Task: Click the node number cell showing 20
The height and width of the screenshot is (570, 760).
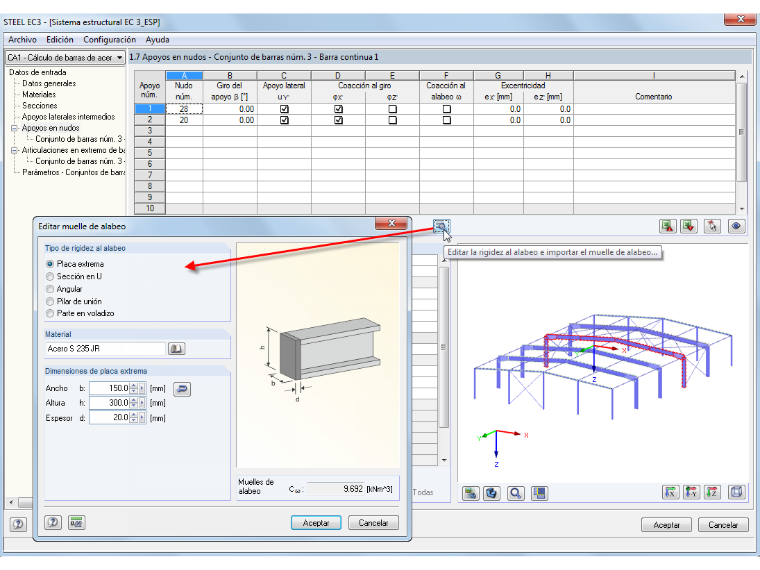Action: point(184,120)
